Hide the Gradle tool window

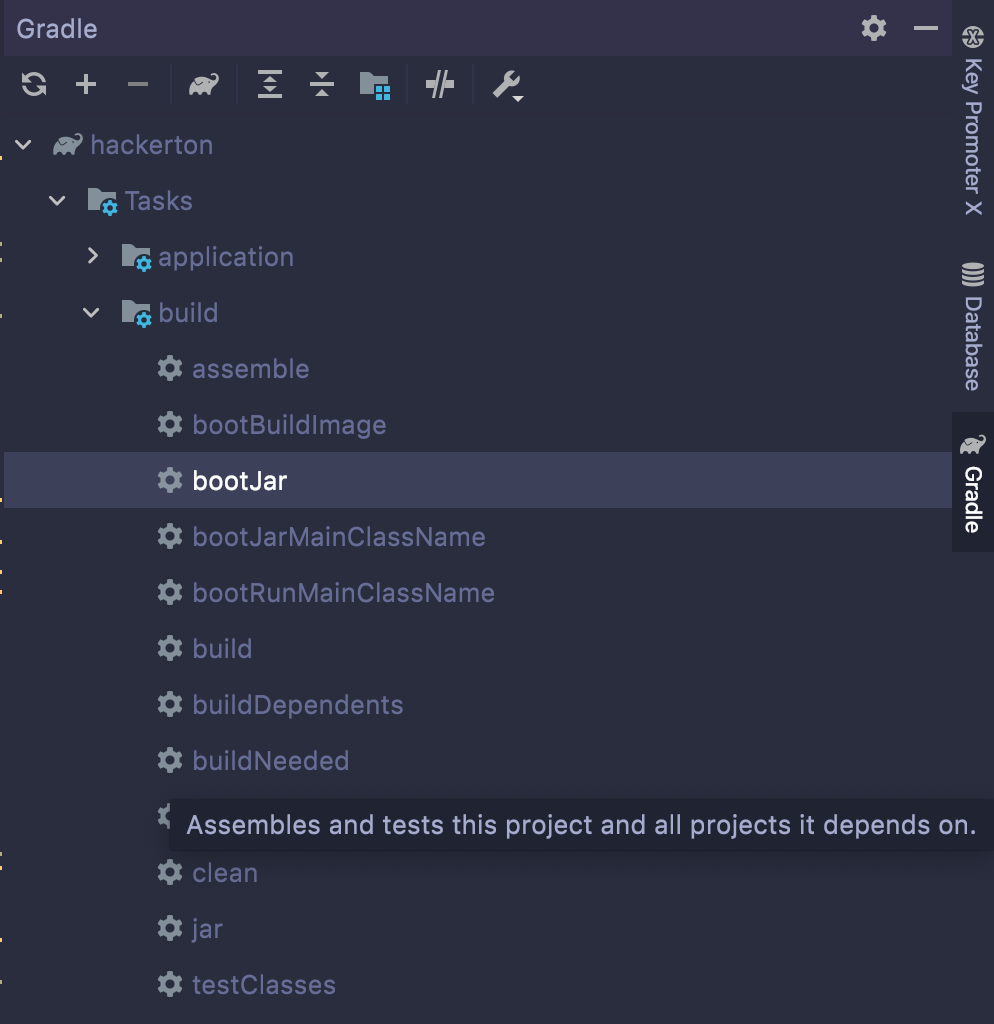(925, 28)
